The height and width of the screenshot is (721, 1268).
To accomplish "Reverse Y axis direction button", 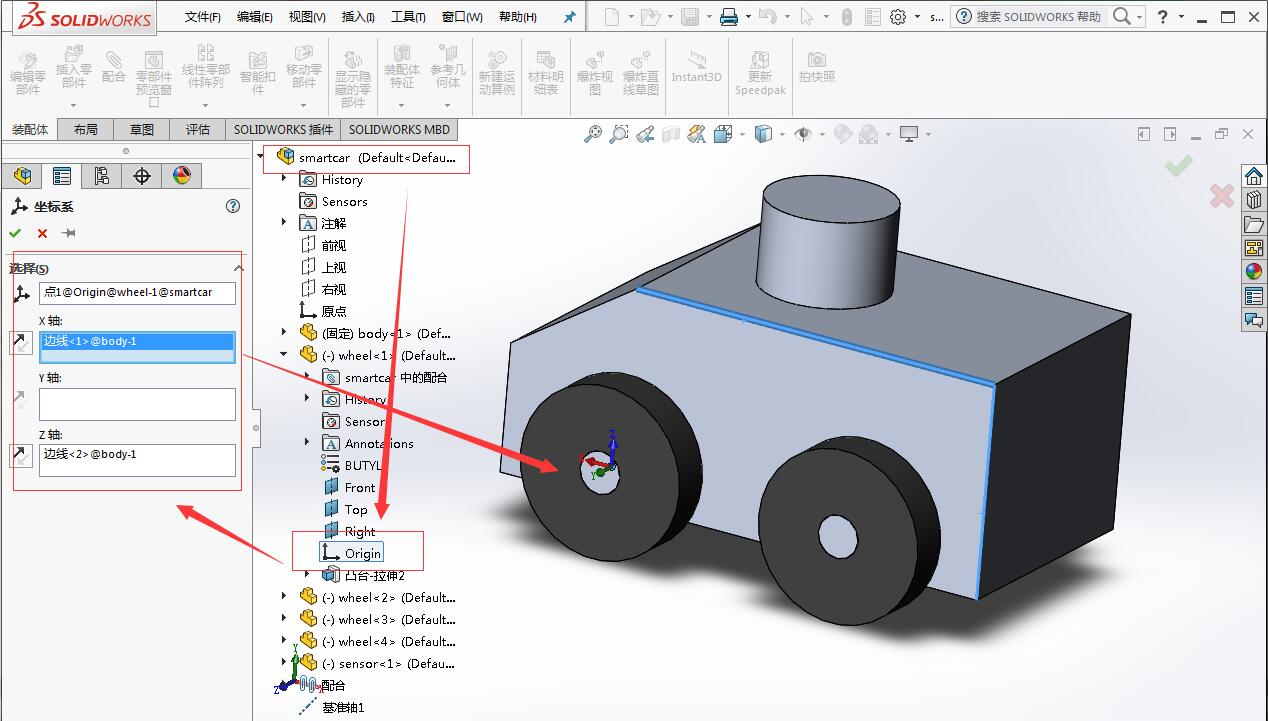I will pos(20,400).
